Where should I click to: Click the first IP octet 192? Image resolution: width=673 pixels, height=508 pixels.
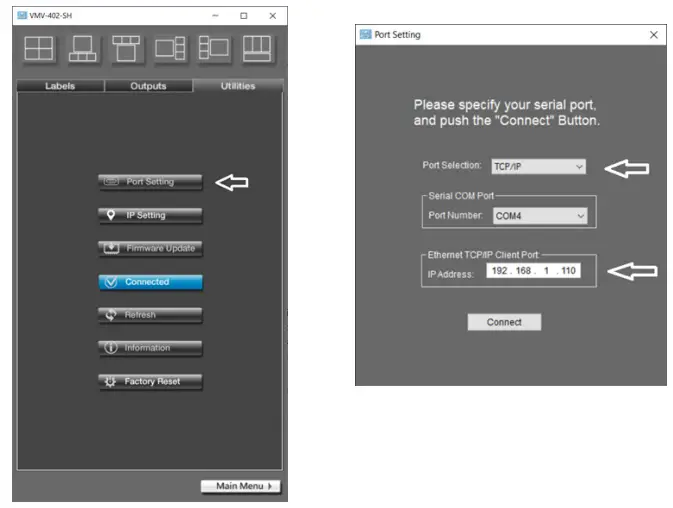pos(500,271)
